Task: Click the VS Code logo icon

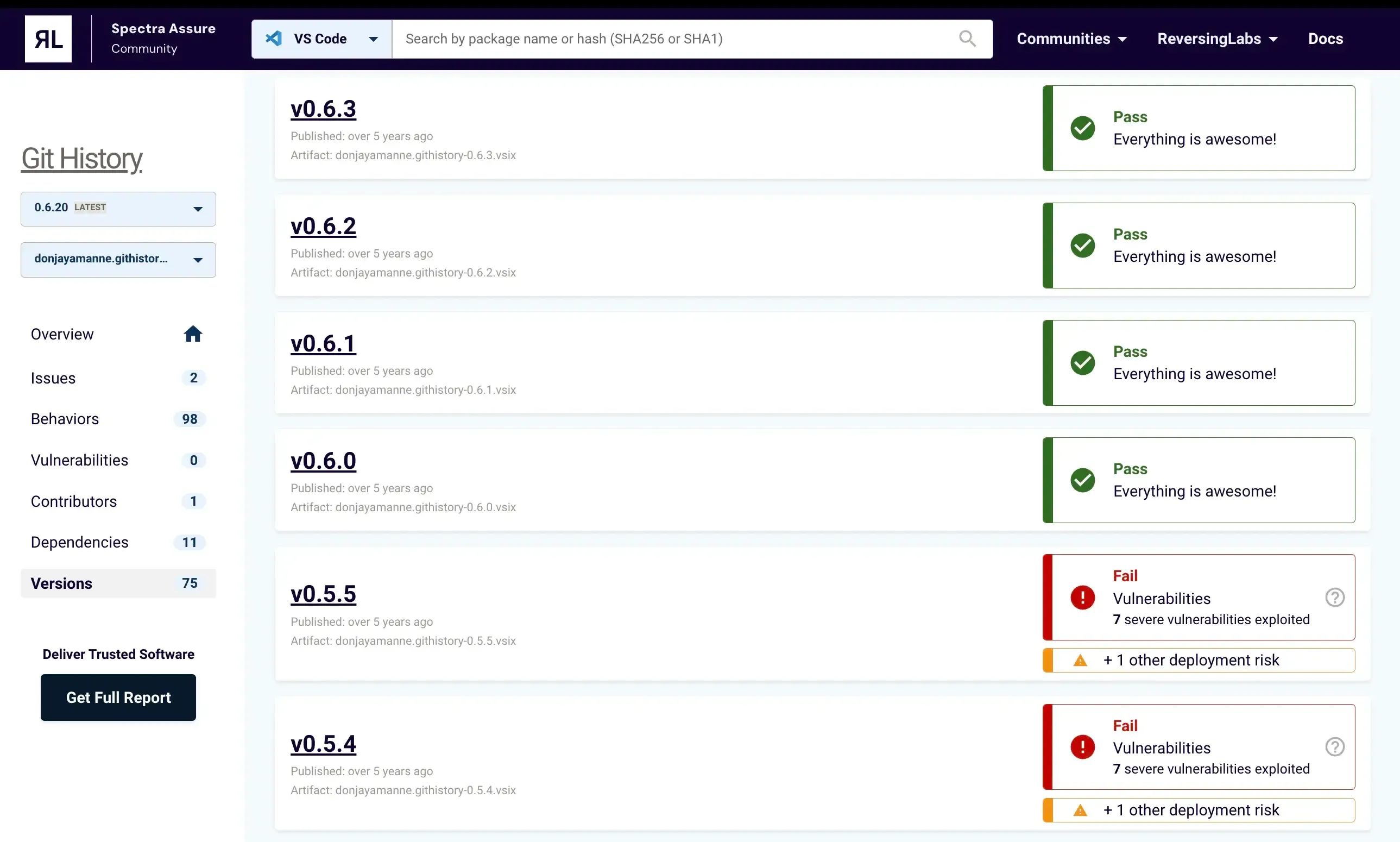Action: point(274,39)
